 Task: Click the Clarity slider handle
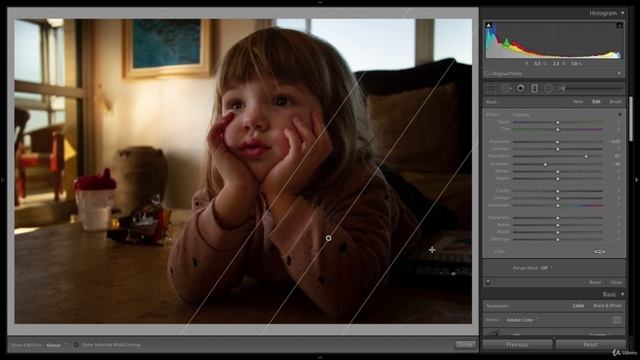click(x=558, y=191)
